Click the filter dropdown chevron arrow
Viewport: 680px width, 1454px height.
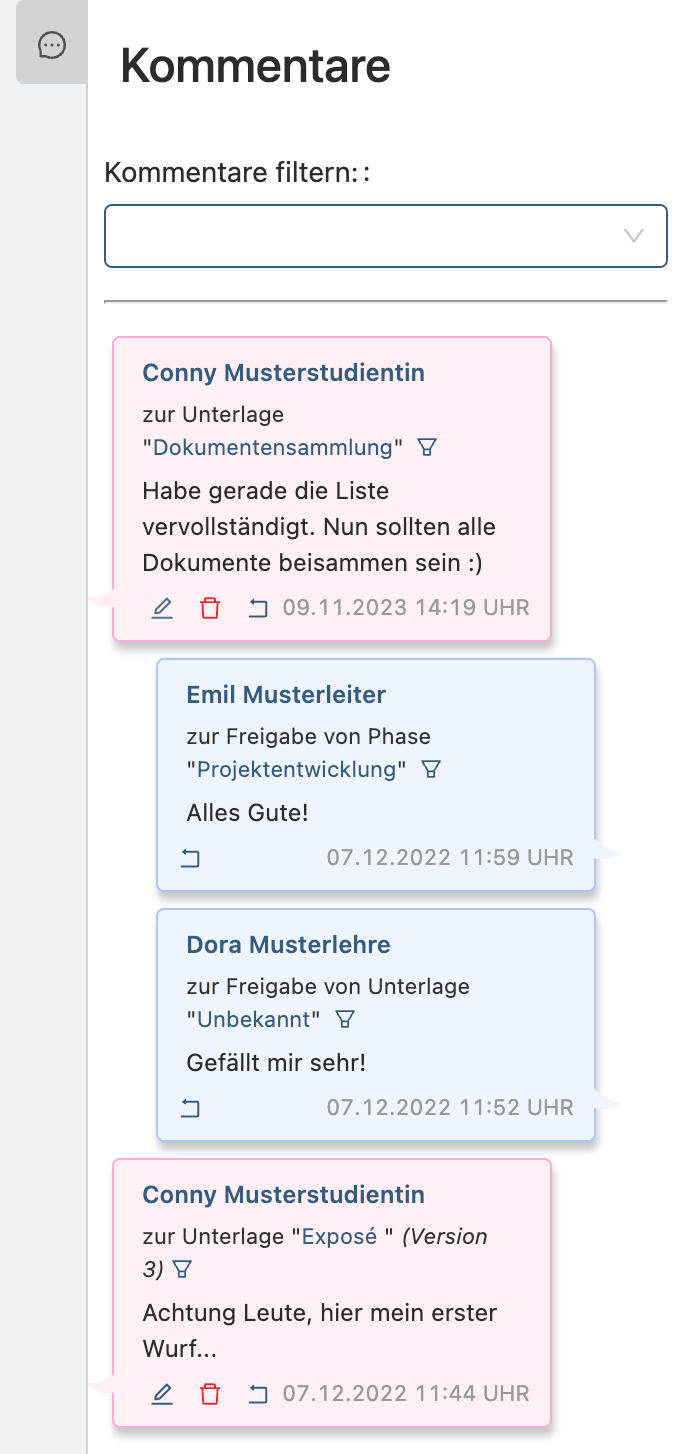click(x=633, y=237)
